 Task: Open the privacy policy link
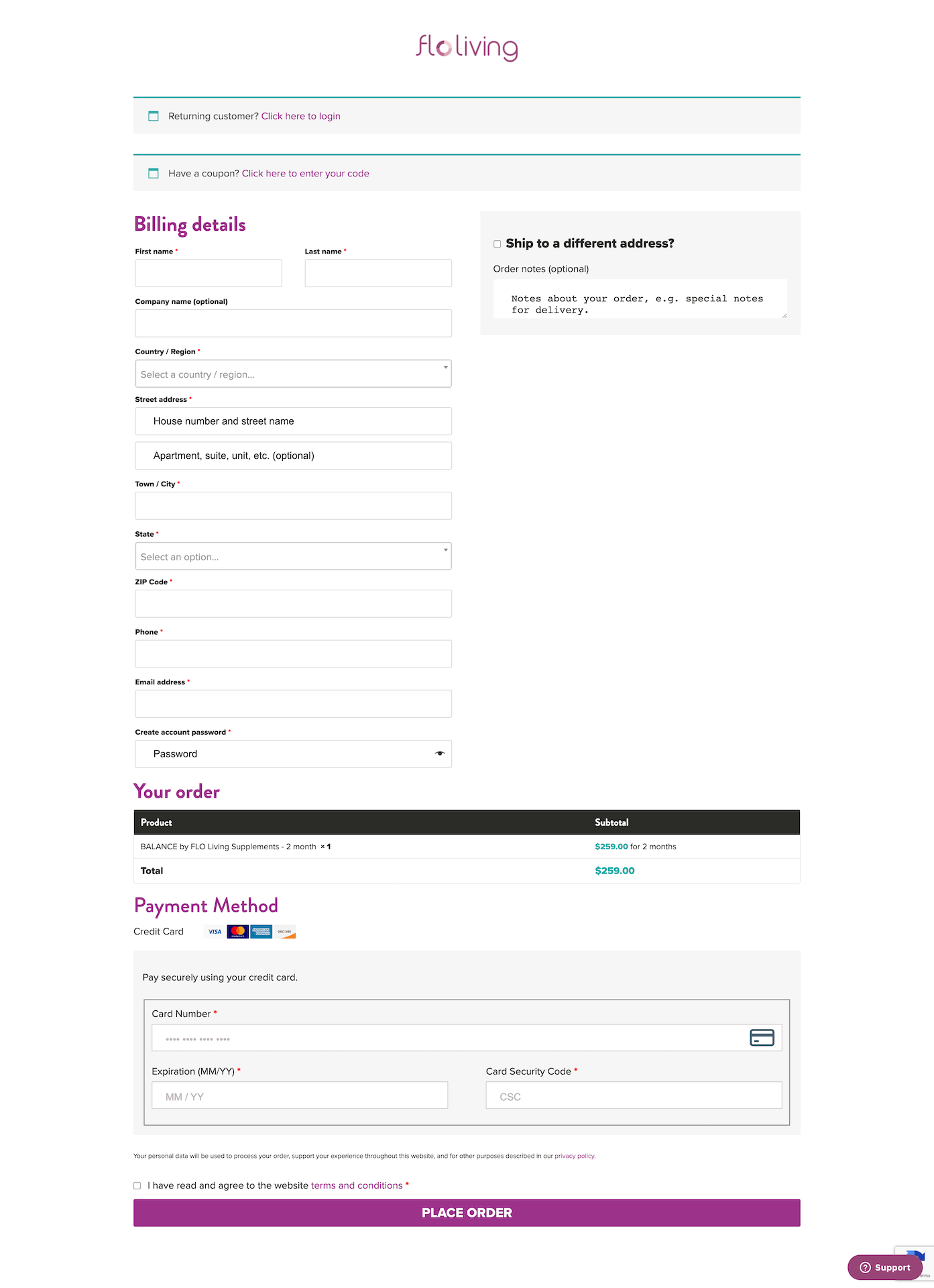[574, 1156]
